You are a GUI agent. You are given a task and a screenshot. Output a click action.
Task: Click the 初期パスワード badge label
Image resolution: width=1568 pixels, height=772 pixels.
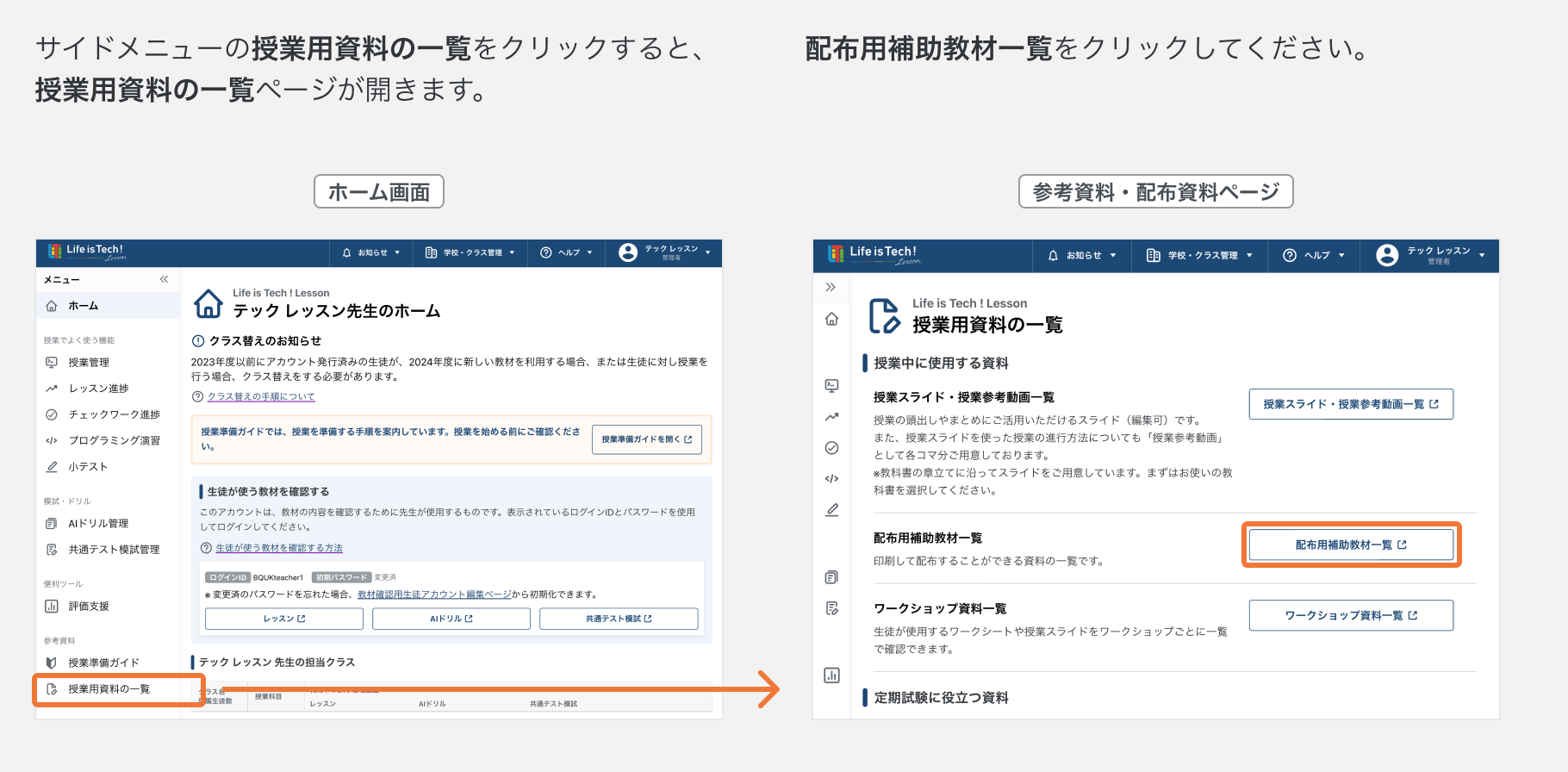[x=341, y=577]
